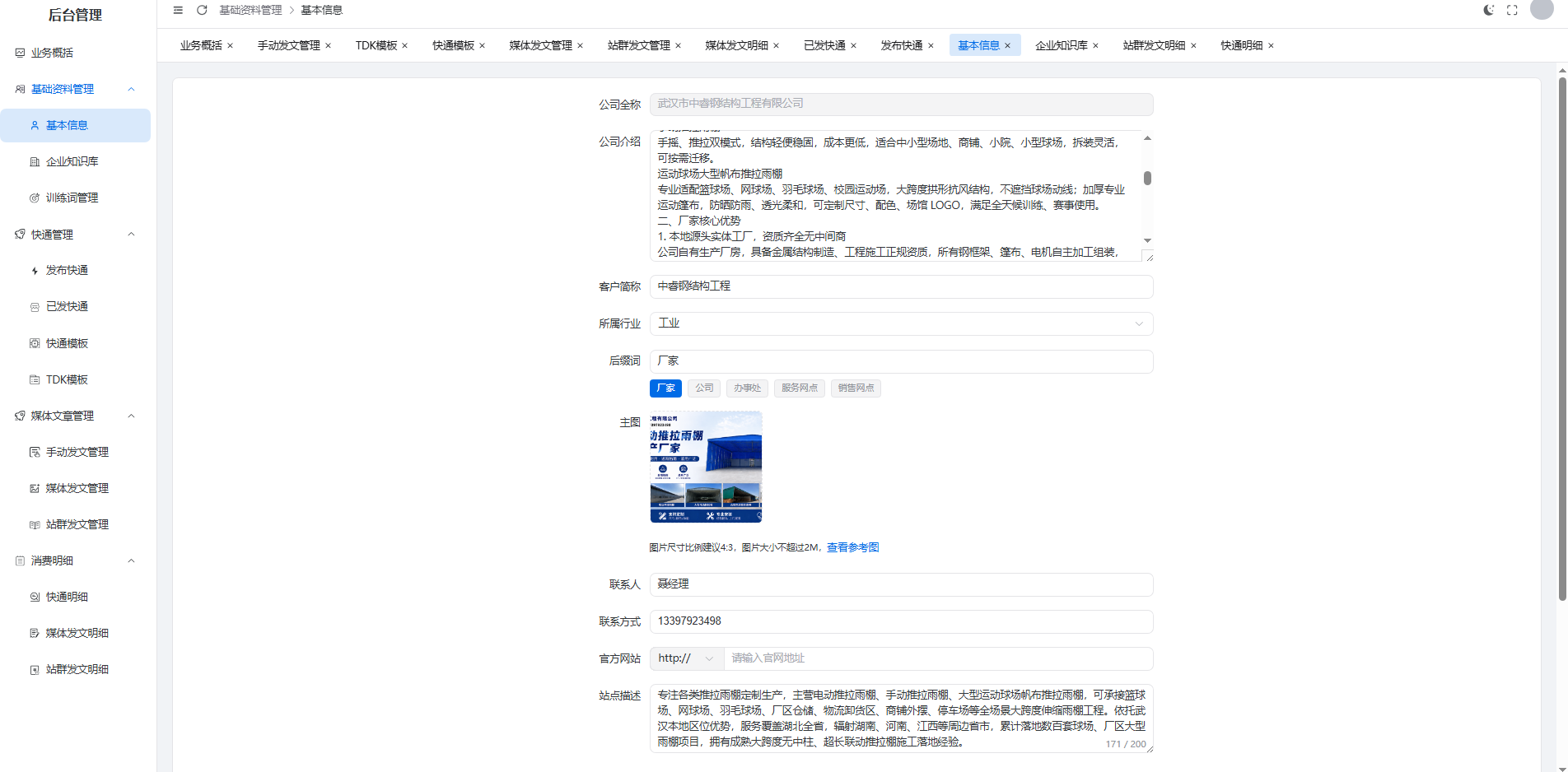1568x772 pixels.
Task: Open fullscreen mode icon
Action: [1512, 10]
